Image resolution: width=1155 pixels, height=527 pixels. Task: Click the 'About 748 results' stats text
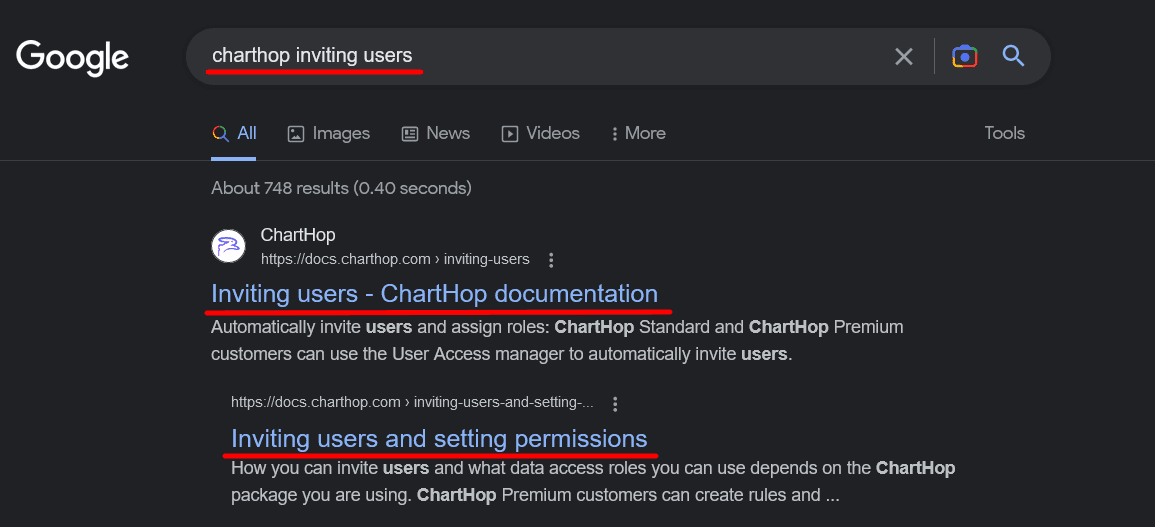[341, 188]
